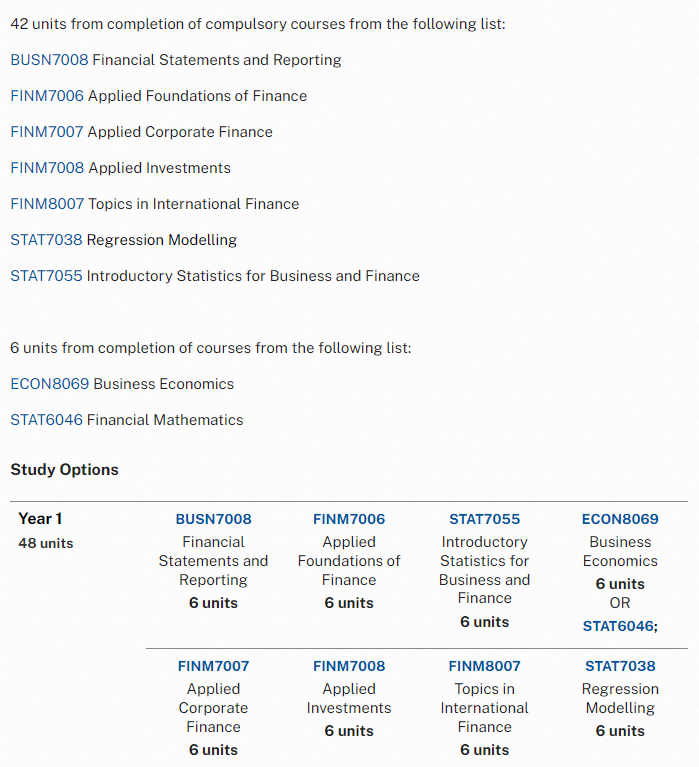Open STAT7055 in Study Options table
The height and width of the screenshot is (767, 699).
tap(485, 519)
